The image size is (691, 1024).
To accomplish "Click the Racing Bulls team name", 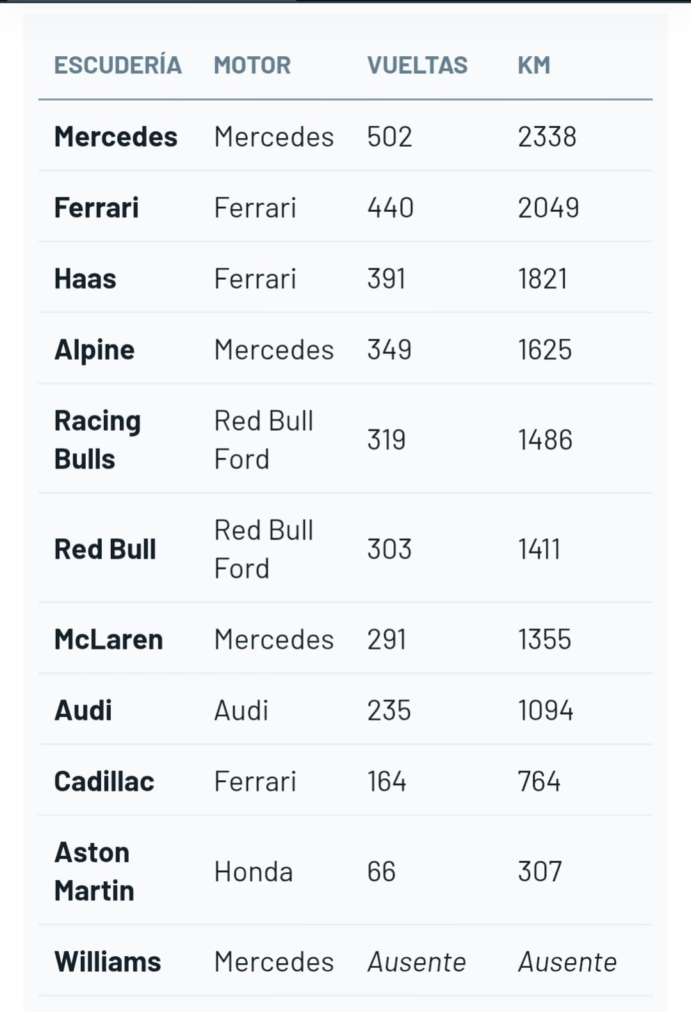I will 97,440.
